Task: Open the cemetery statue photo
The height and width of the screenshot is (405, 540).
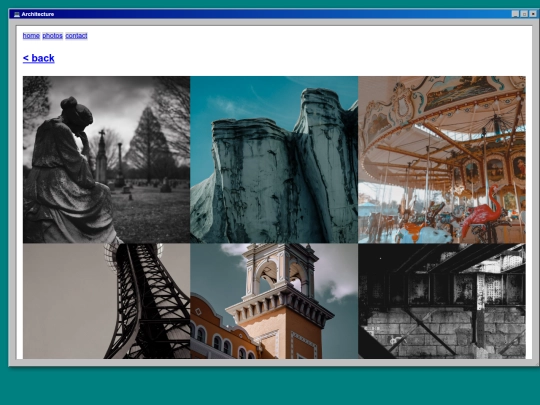Action: click(106, 160)
